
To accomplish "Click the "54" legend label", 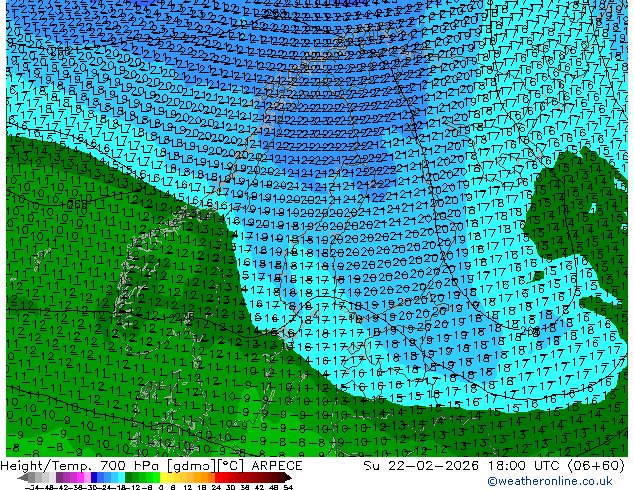I will 288,487.
